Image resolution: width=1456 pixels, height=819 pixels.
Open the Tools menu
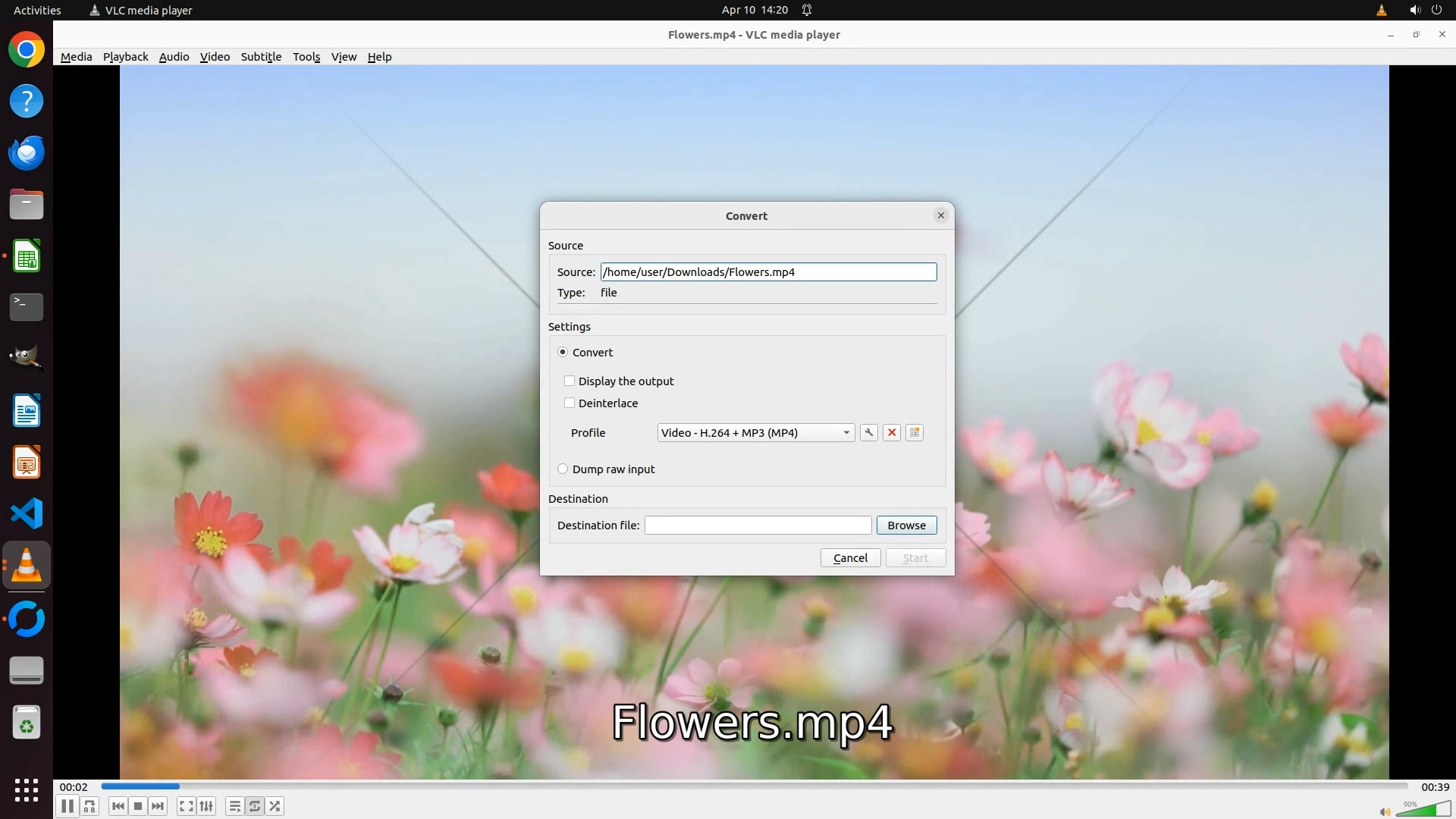(x=306, y=57)
